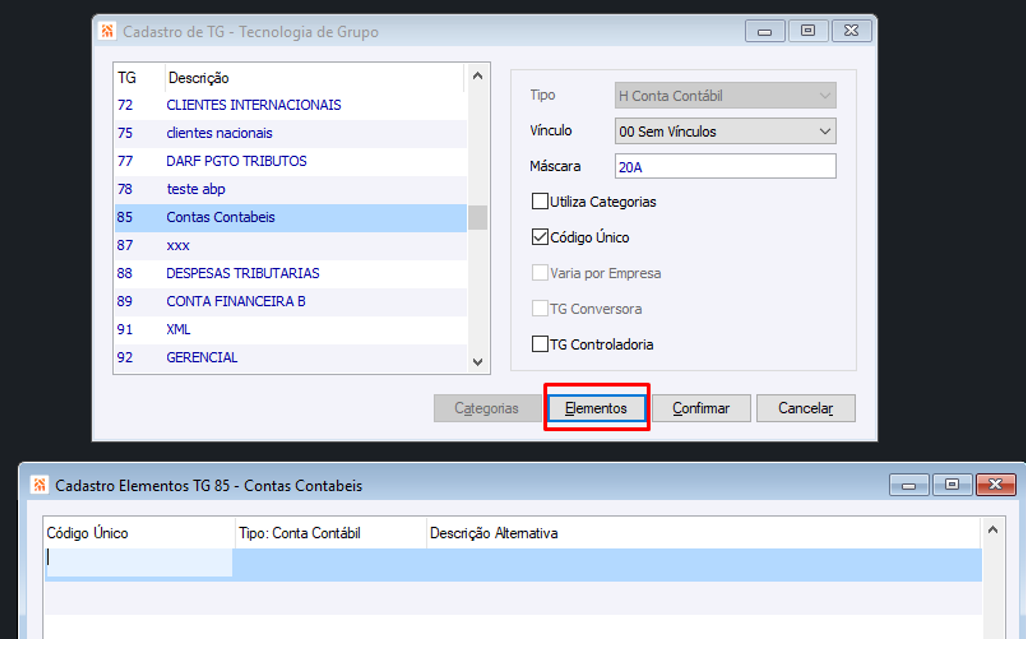
Task: Select row 92 GERENCIAL
Action: point(291,358)
